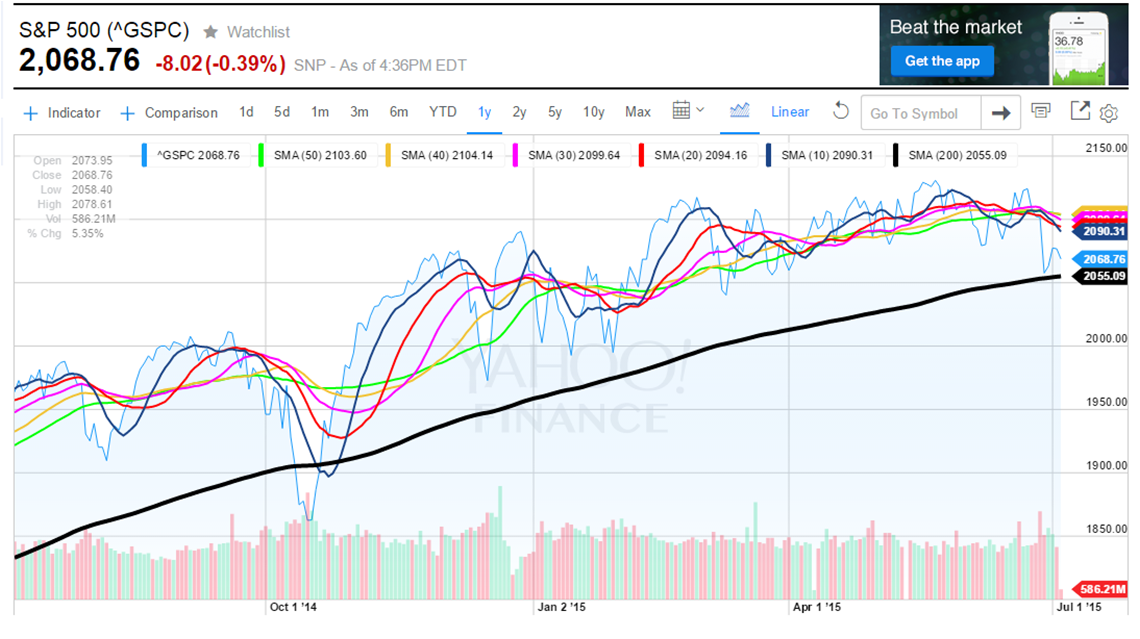Open chart in new window icon

[1080, 111]
